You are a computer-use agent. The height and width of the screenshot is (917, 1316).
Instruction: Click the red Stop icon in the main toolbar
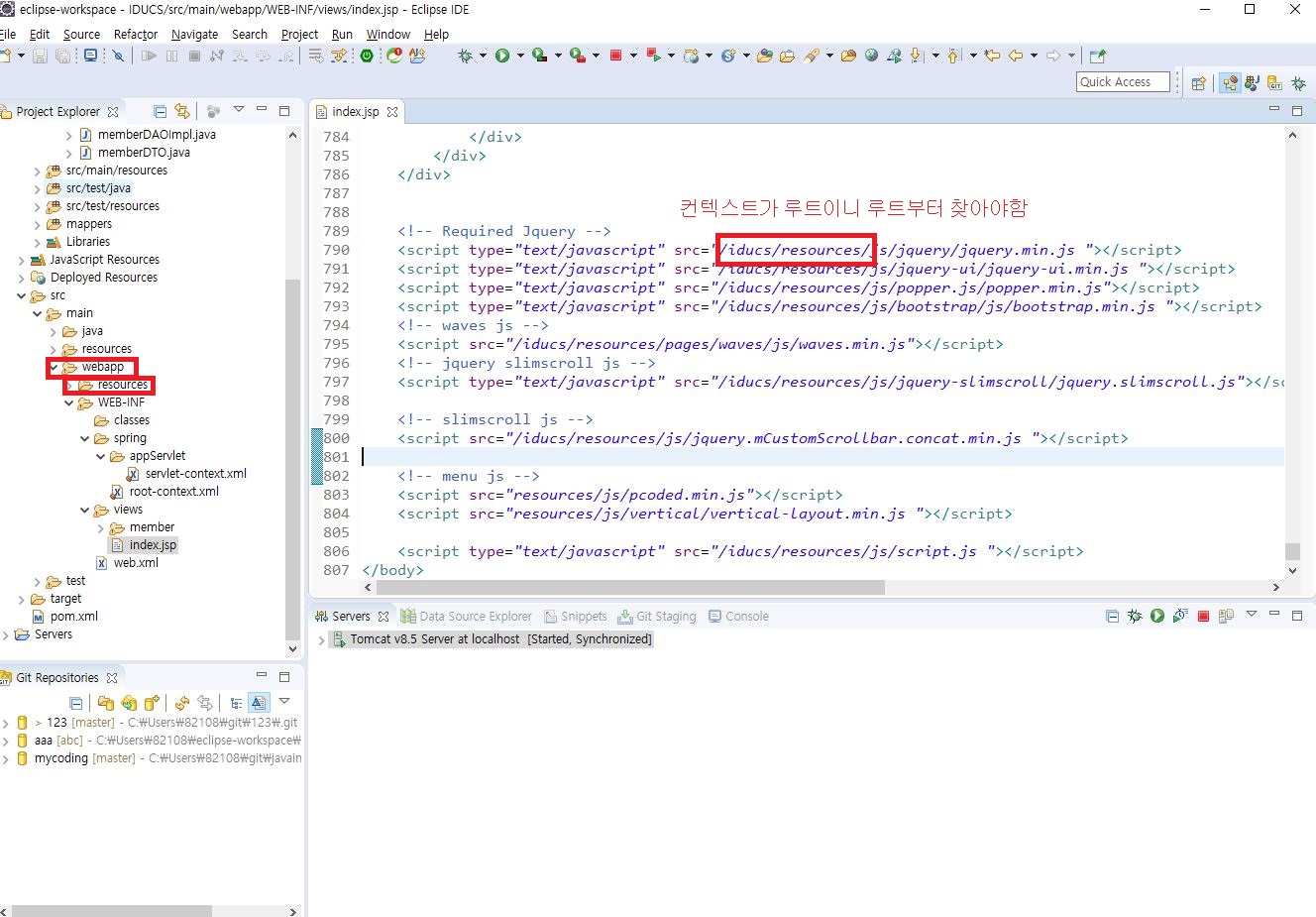615,57
